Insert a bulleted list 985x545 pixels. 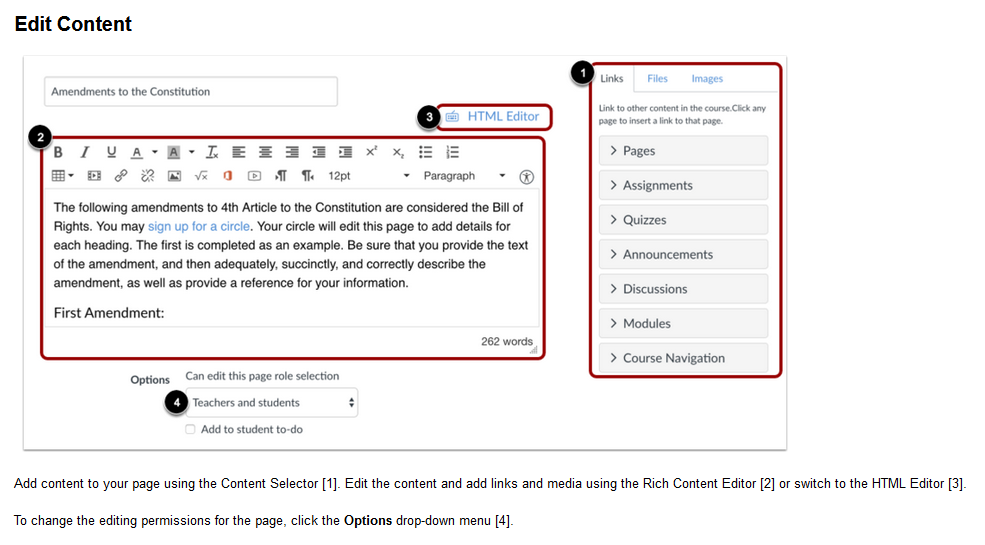point(425,152)
